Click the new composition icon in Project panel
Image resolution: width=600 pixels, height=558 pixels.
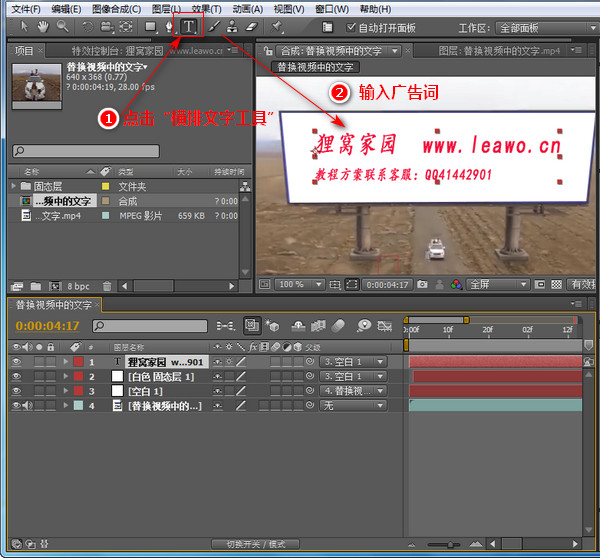pos(55,286)
